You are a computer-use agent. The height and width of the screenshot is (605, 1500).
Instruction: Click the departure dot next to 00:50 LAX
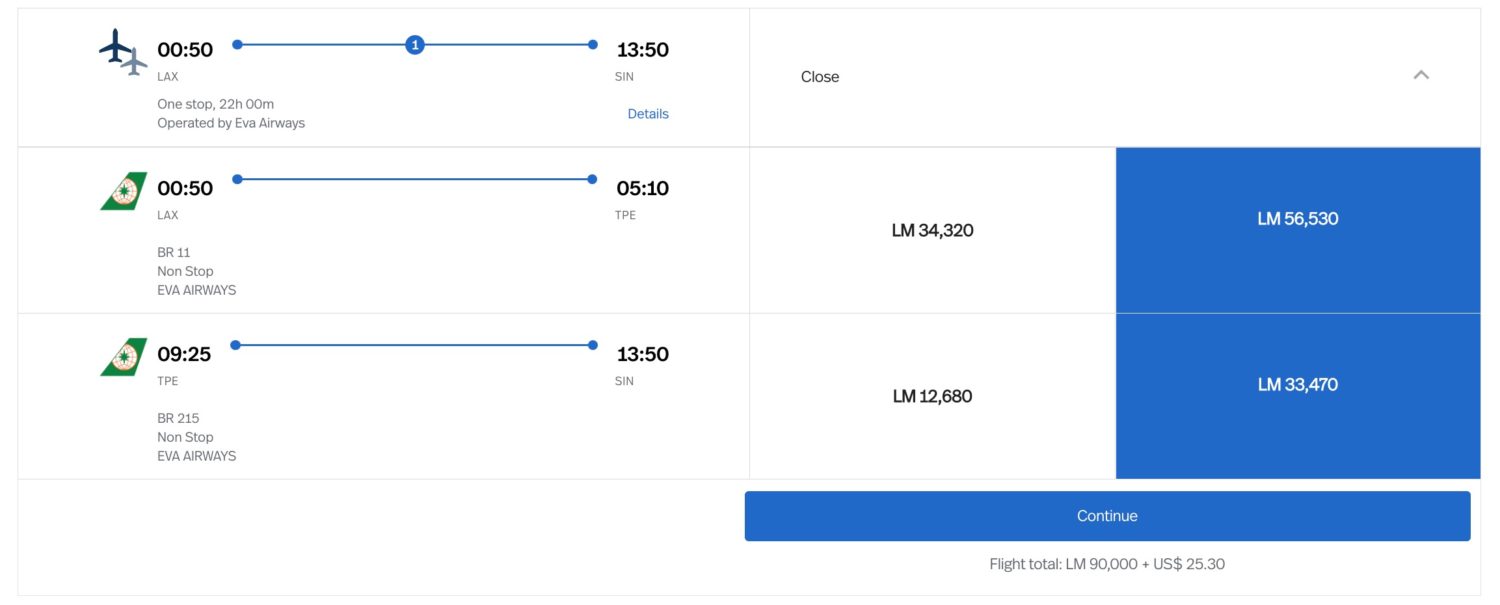[x=236, y=43]
